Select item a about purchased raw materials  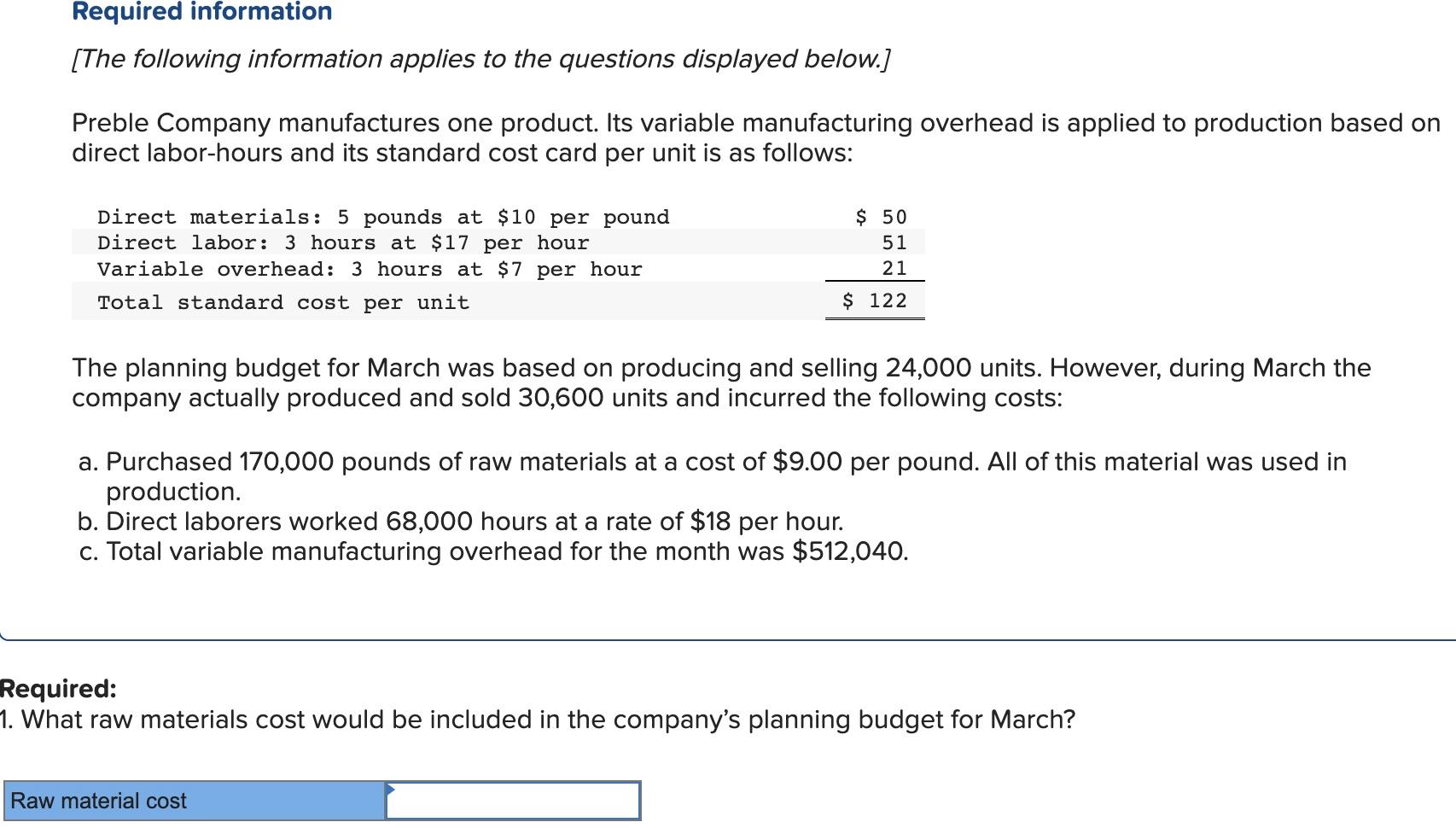tap(713, 463)
